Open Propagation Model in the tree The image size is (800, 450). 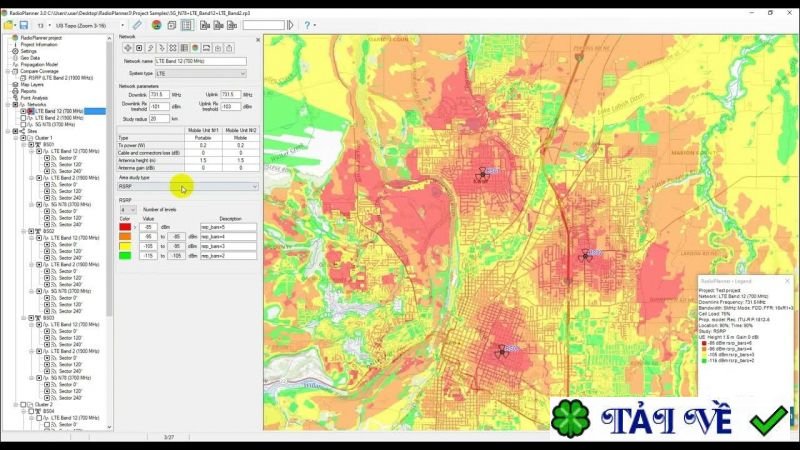pos(39,64)
